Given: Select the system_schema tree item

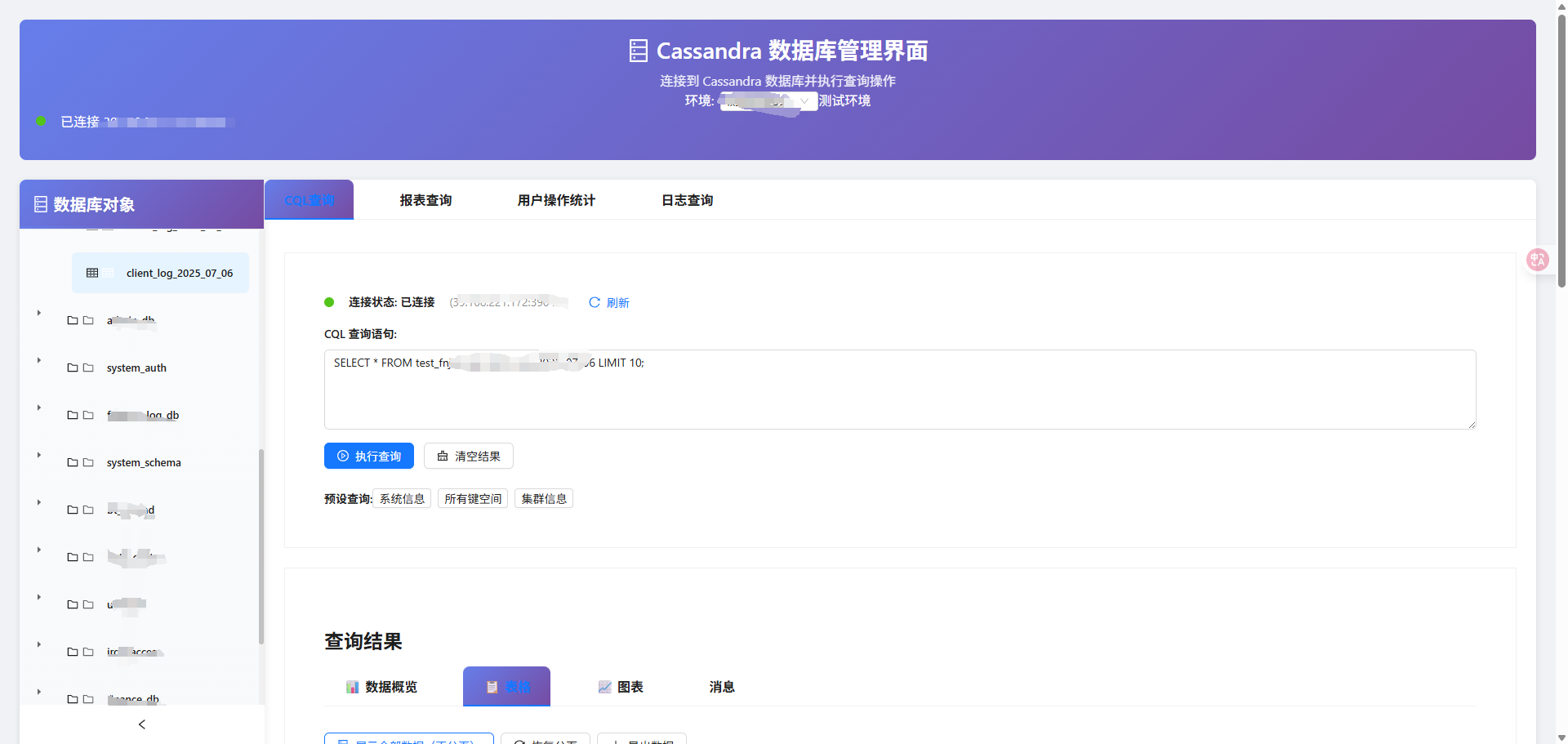Looking at the screenshot, I should pos(144,462).
